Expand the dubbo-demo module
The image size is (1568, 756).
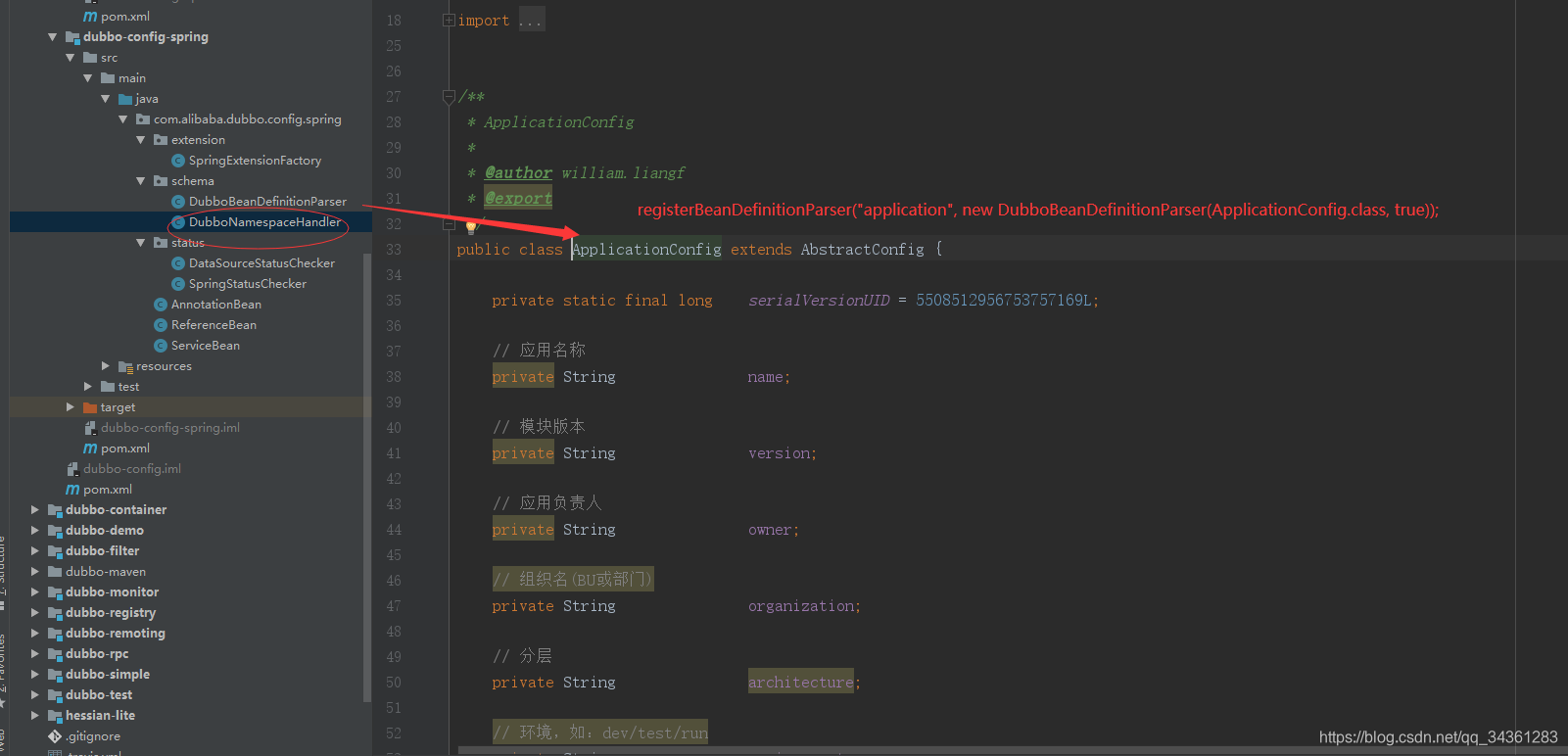point(35,531)
